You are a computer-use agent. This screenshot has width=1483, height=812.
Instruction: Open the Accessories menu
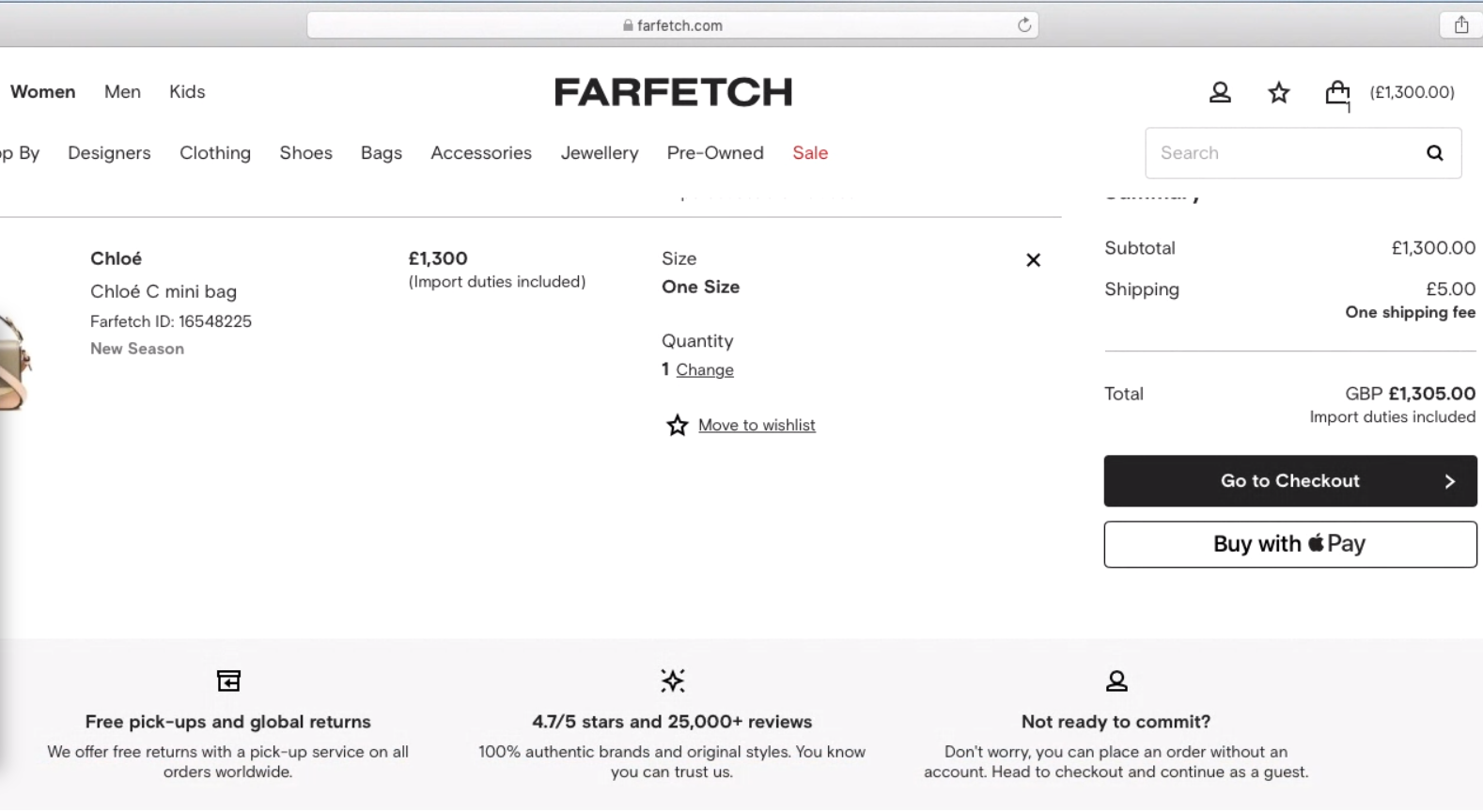pyautogui.click(x=481, y=153)
